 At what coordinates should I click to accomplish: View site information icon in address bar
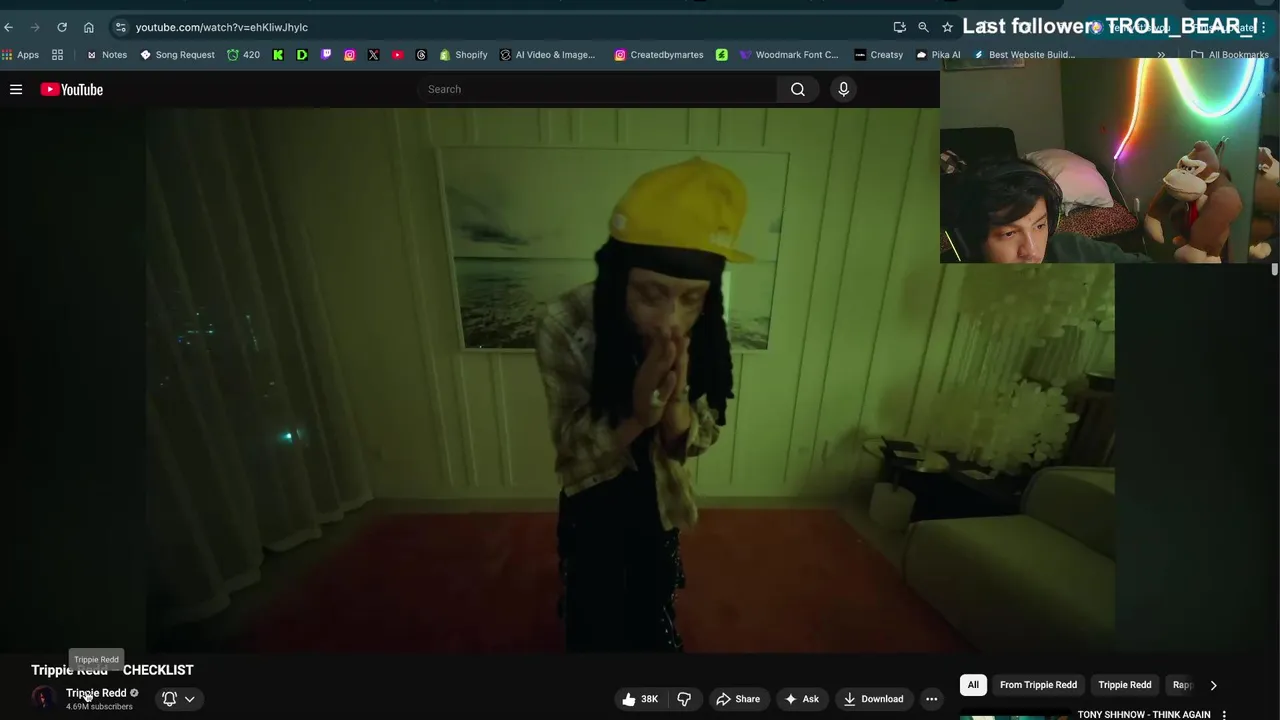[x=121, y=27]
